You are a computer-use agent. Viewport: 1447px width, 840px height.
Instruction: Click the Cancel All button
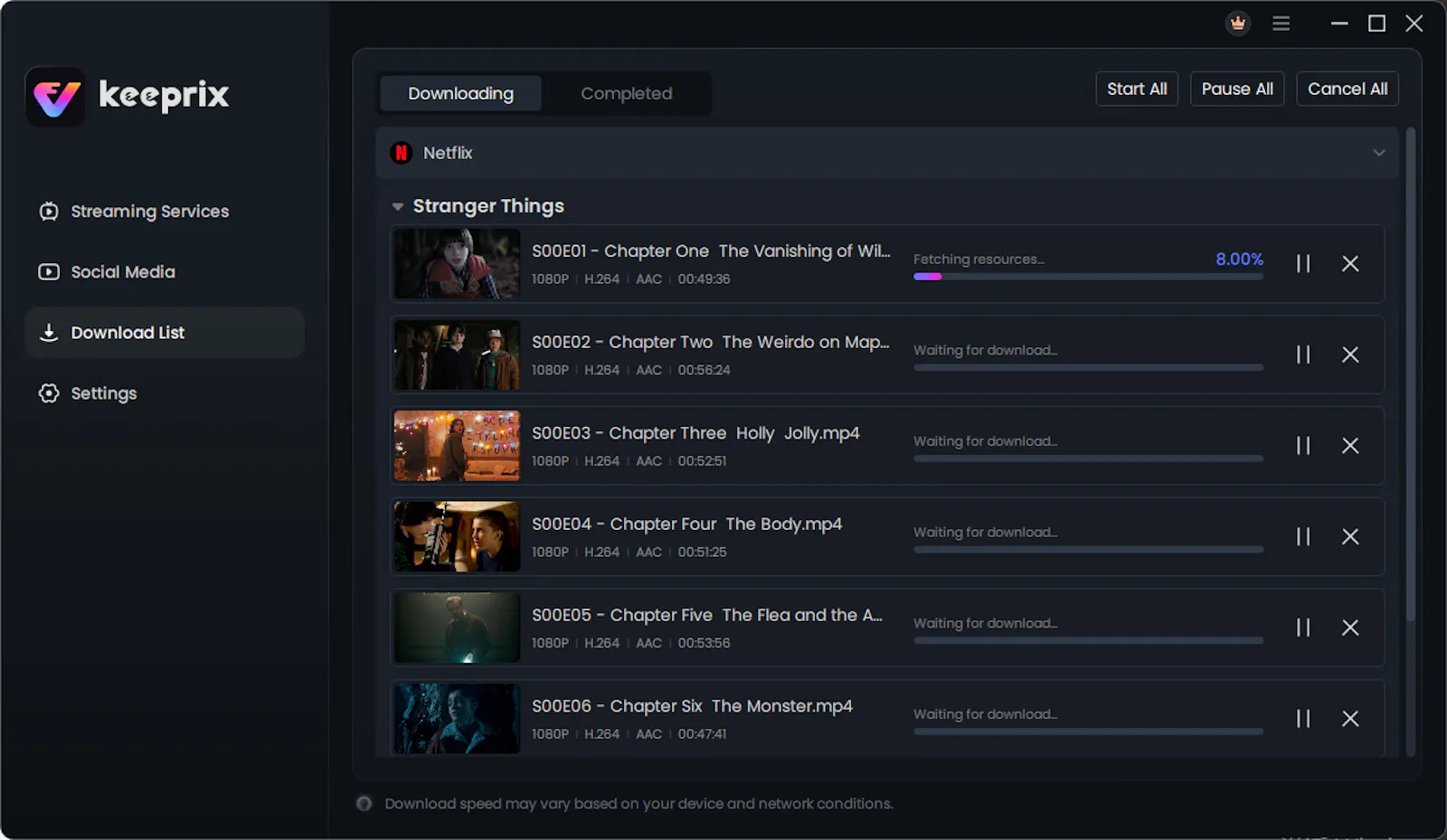1348,89
